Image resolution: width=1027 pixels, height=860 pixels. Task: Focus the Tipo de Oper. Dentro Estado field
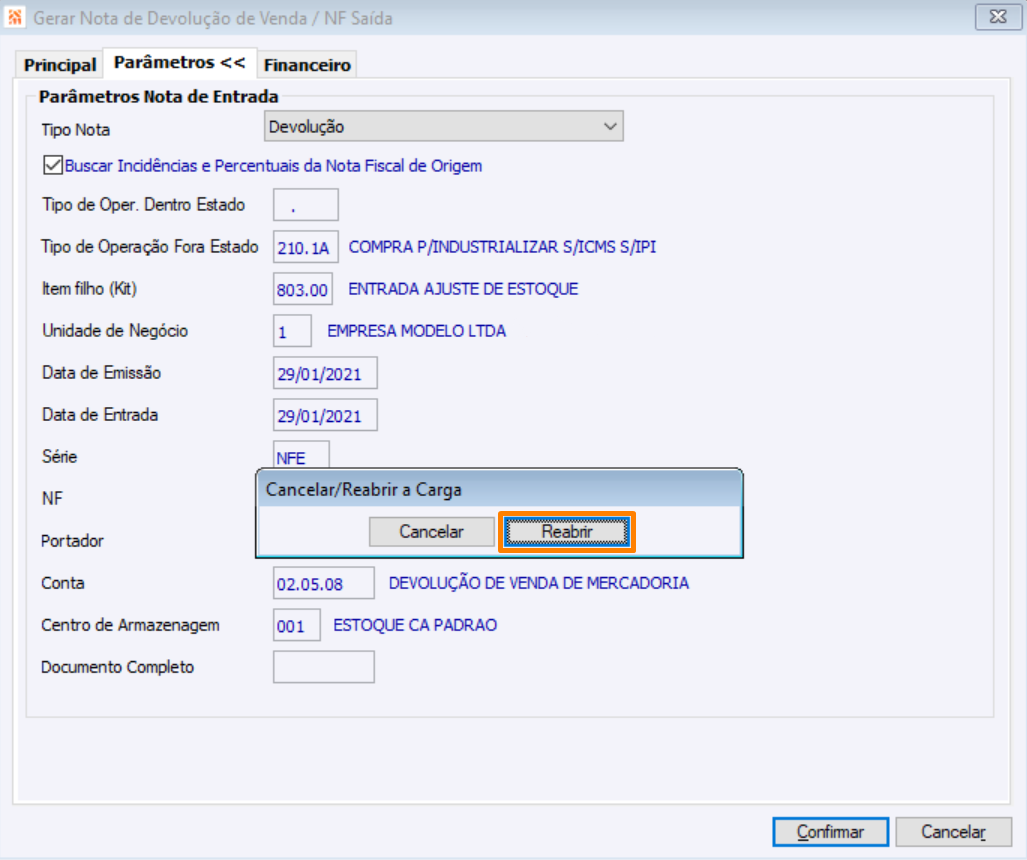tap(306, 205)
